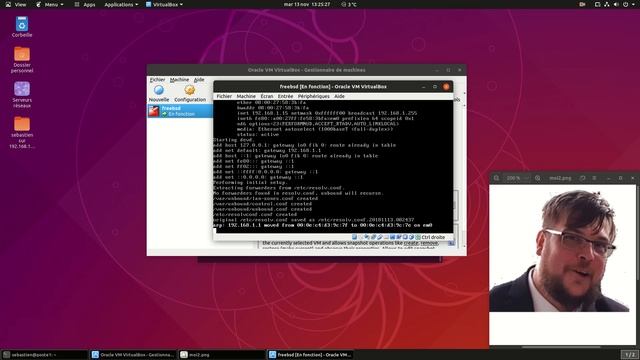
Task: Click image viewer horizontal scrollbar
Action: 561,347
